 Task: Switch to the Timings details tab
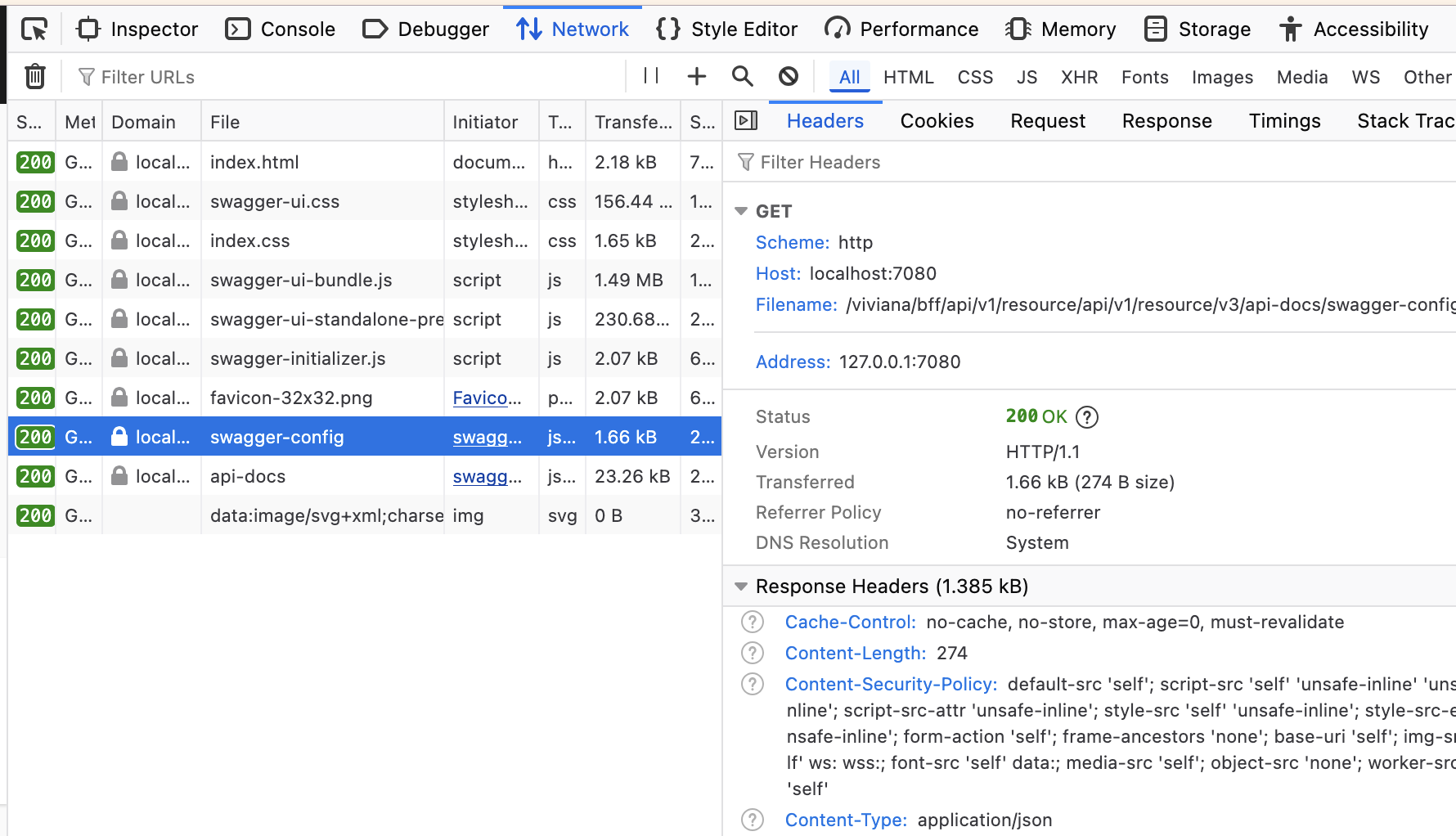tap(1284, 121)
